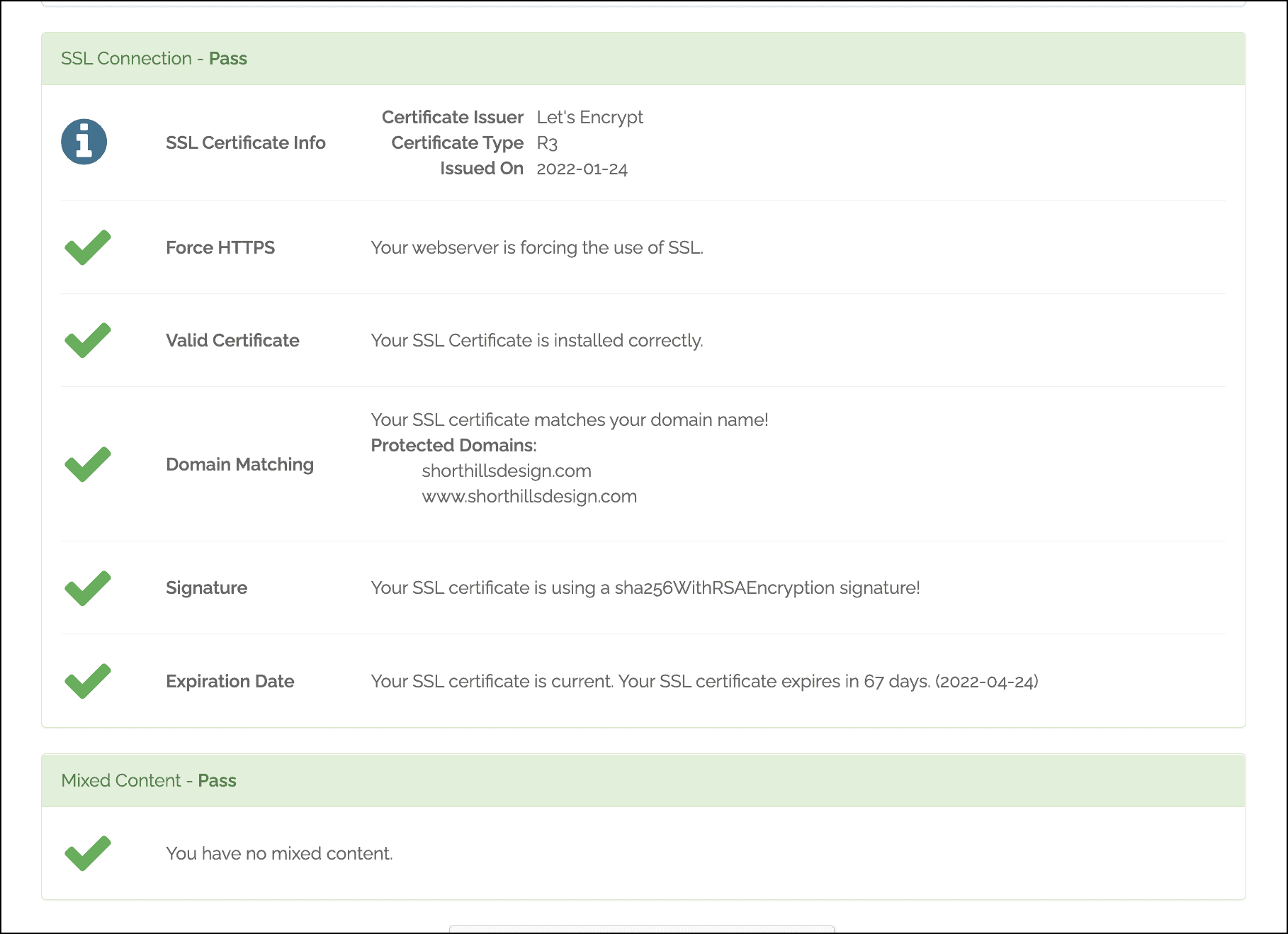
Task: Click the Domain Matching row label
Action: (x=239, y=464)
